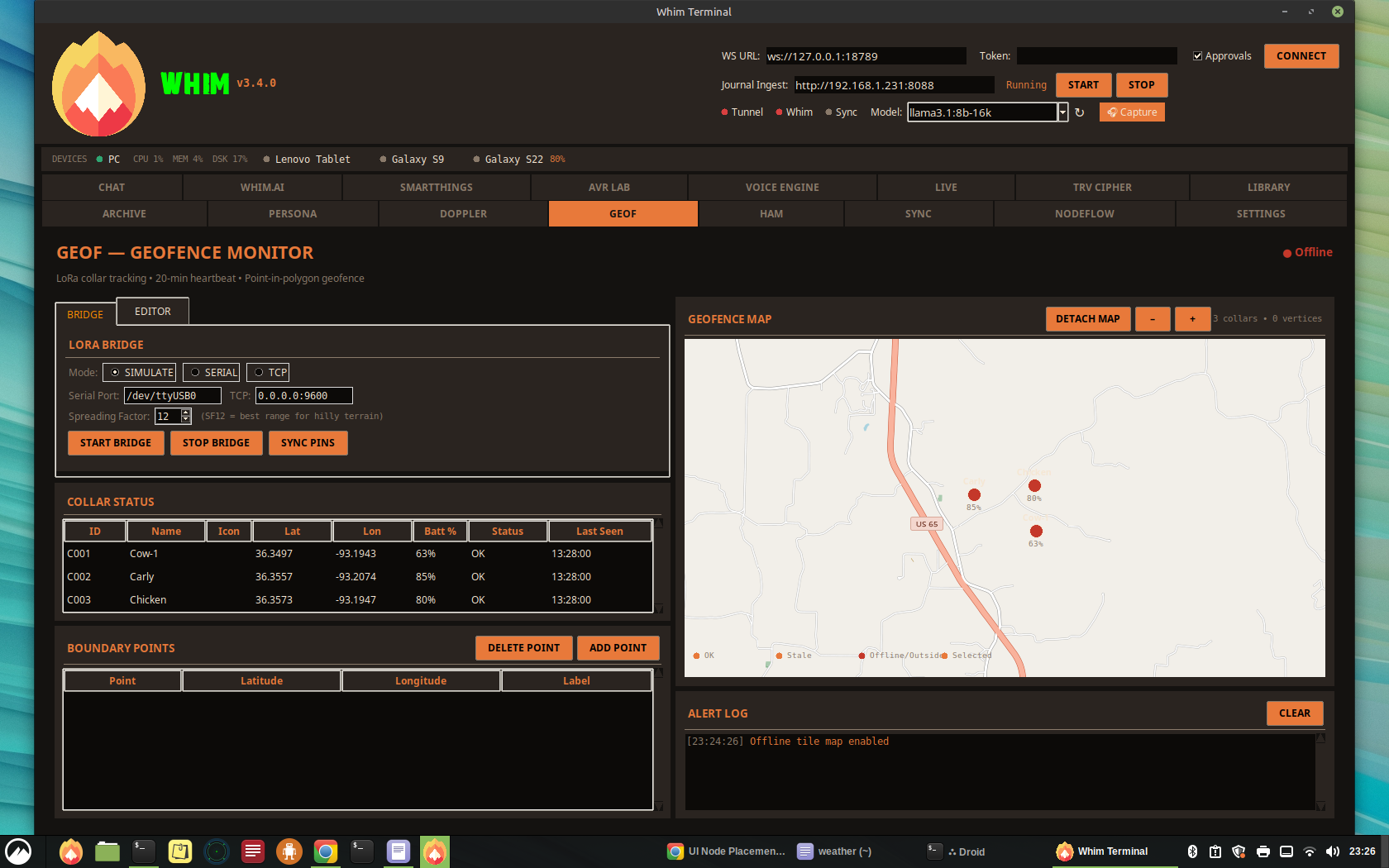Launch Whim flame icon in the panel launcher
1389x868 pixels.
coord(71,851)
